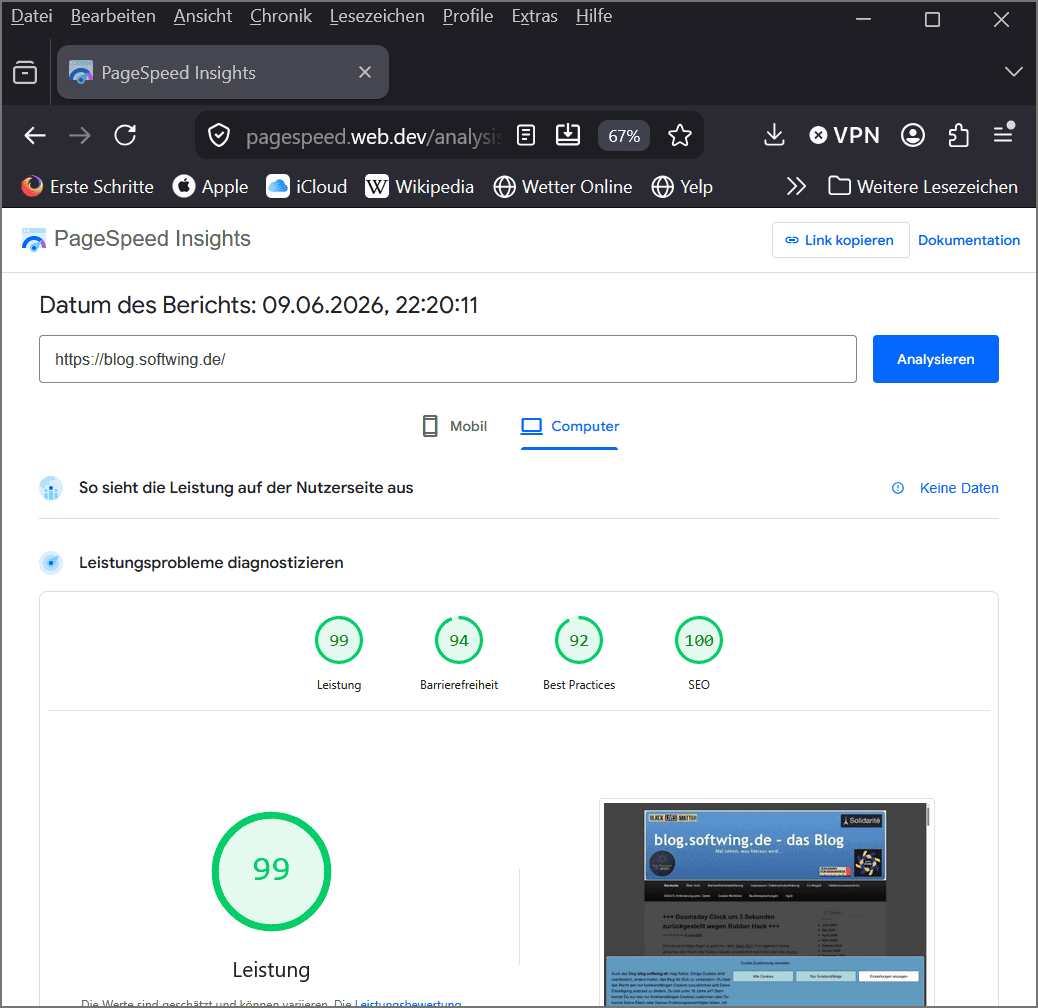Reload the current page
The height and width of the screenshot is (1008, 1038).
click(125, 136)
